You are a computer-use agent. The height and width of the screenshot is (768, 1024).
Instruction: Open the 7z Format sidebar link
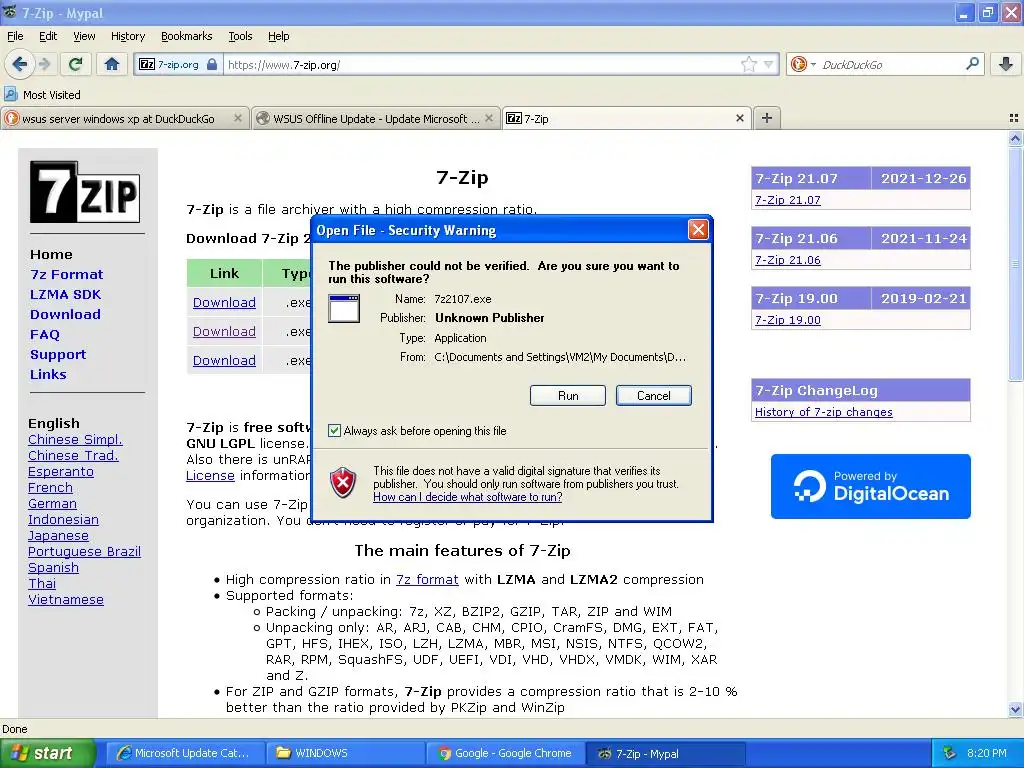[x=67, y=274]
